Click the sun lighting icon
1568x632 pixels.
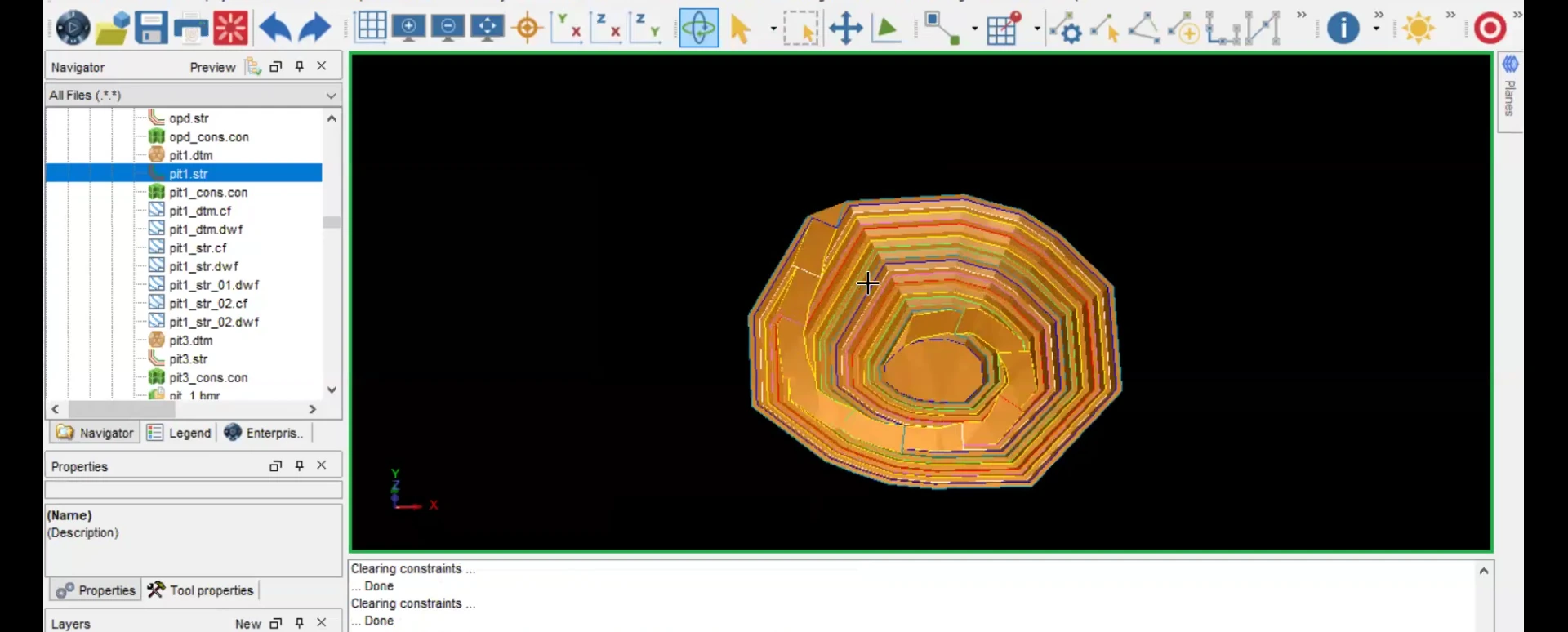pos(1419,29)
